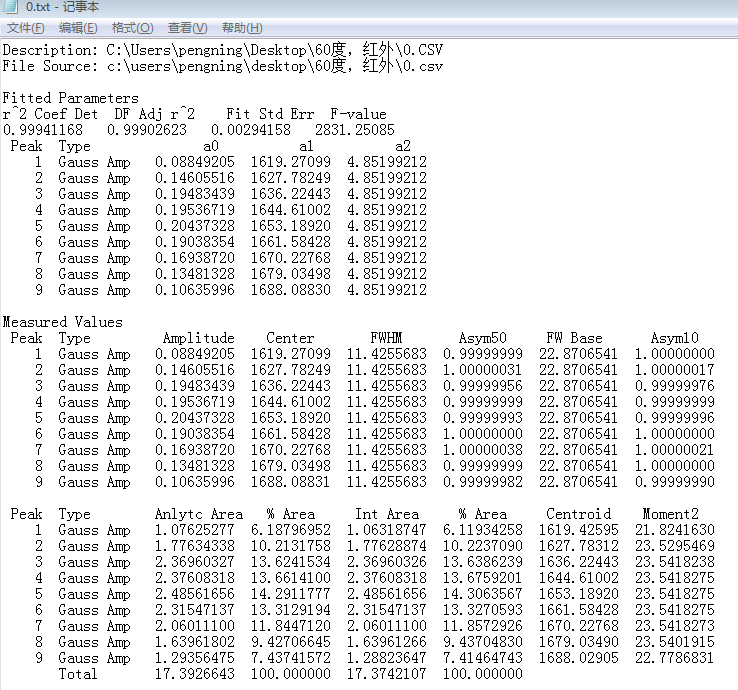Screen dimensions: 738x690
Task: Click the 'Total' row label
Action: click(x=78, y=674)
